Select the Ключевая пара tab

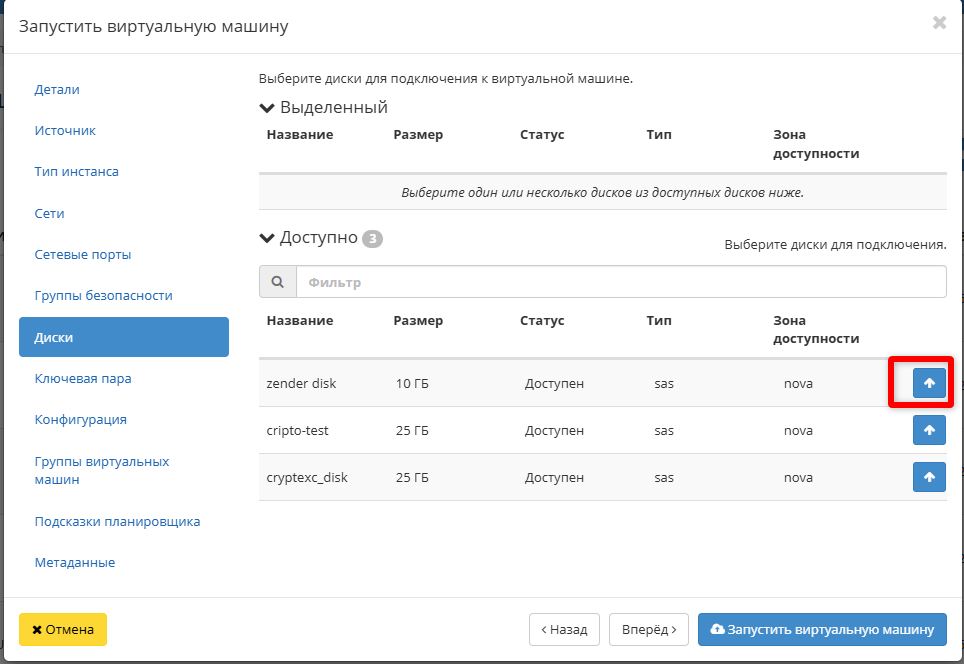click(x=83, y=378)
